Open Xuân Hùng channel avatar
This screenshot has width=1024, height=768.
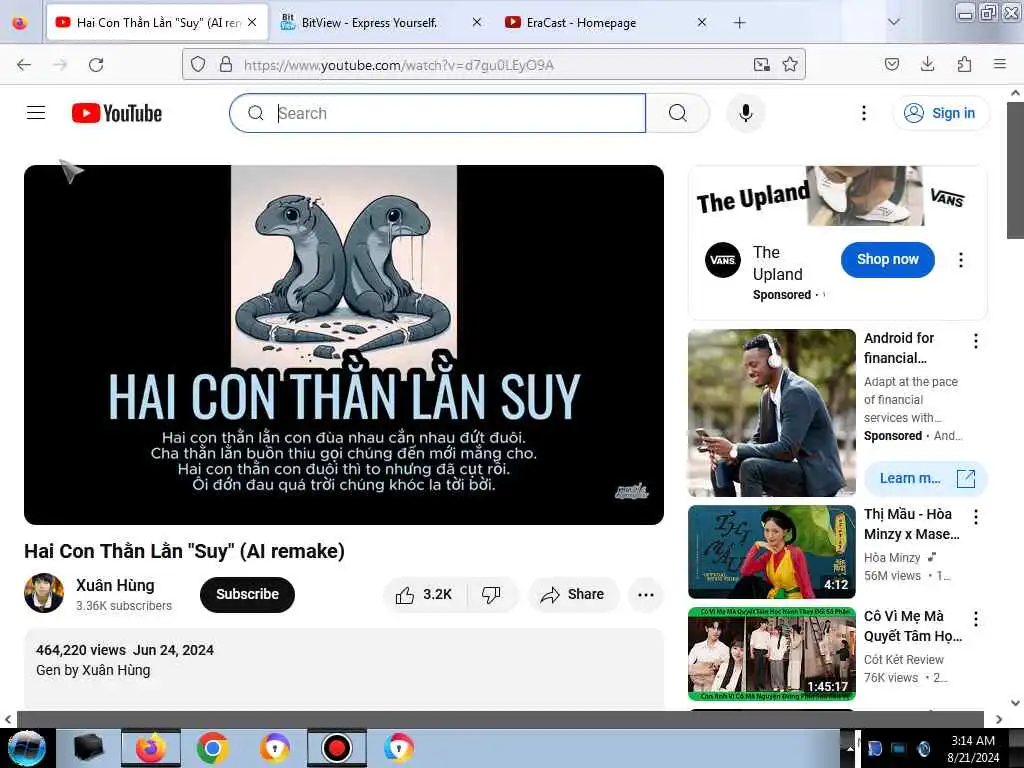click(44, 593)
